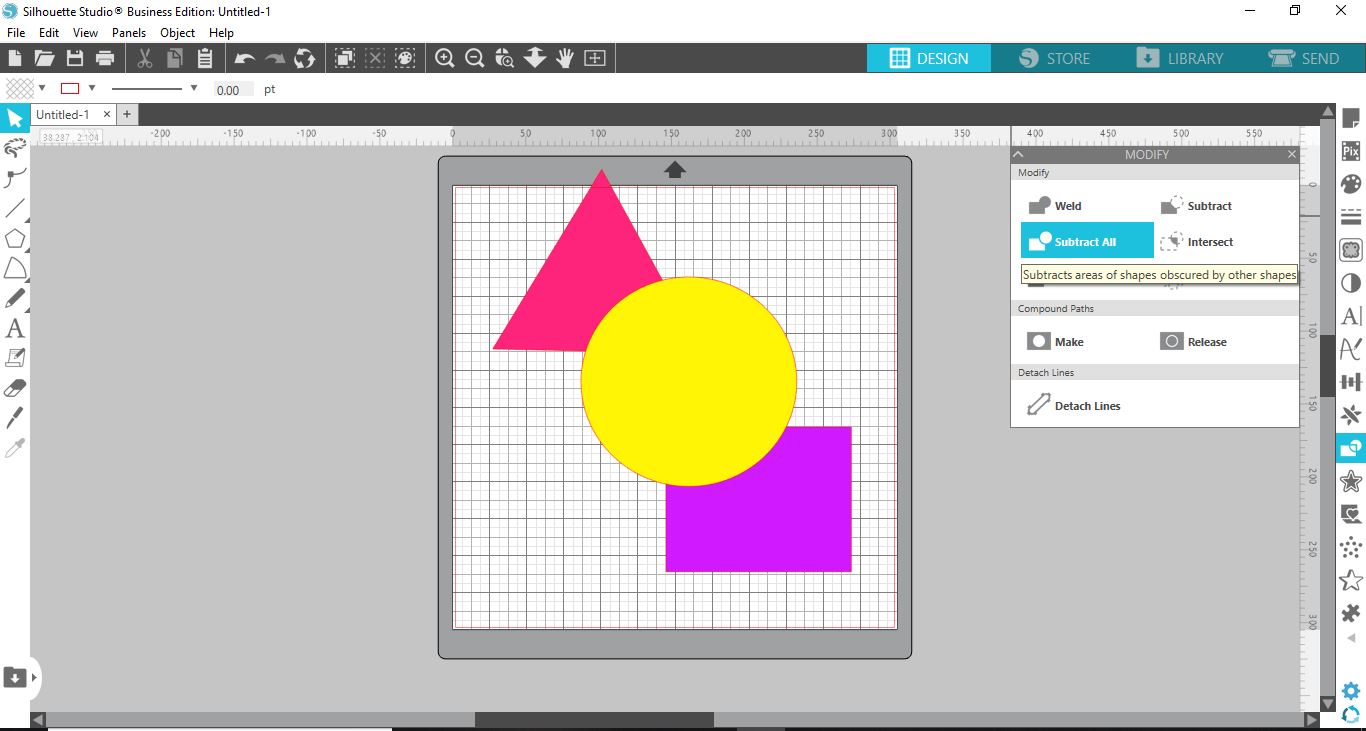
Task: Select the Eraser tool
Action: [15, 387]
